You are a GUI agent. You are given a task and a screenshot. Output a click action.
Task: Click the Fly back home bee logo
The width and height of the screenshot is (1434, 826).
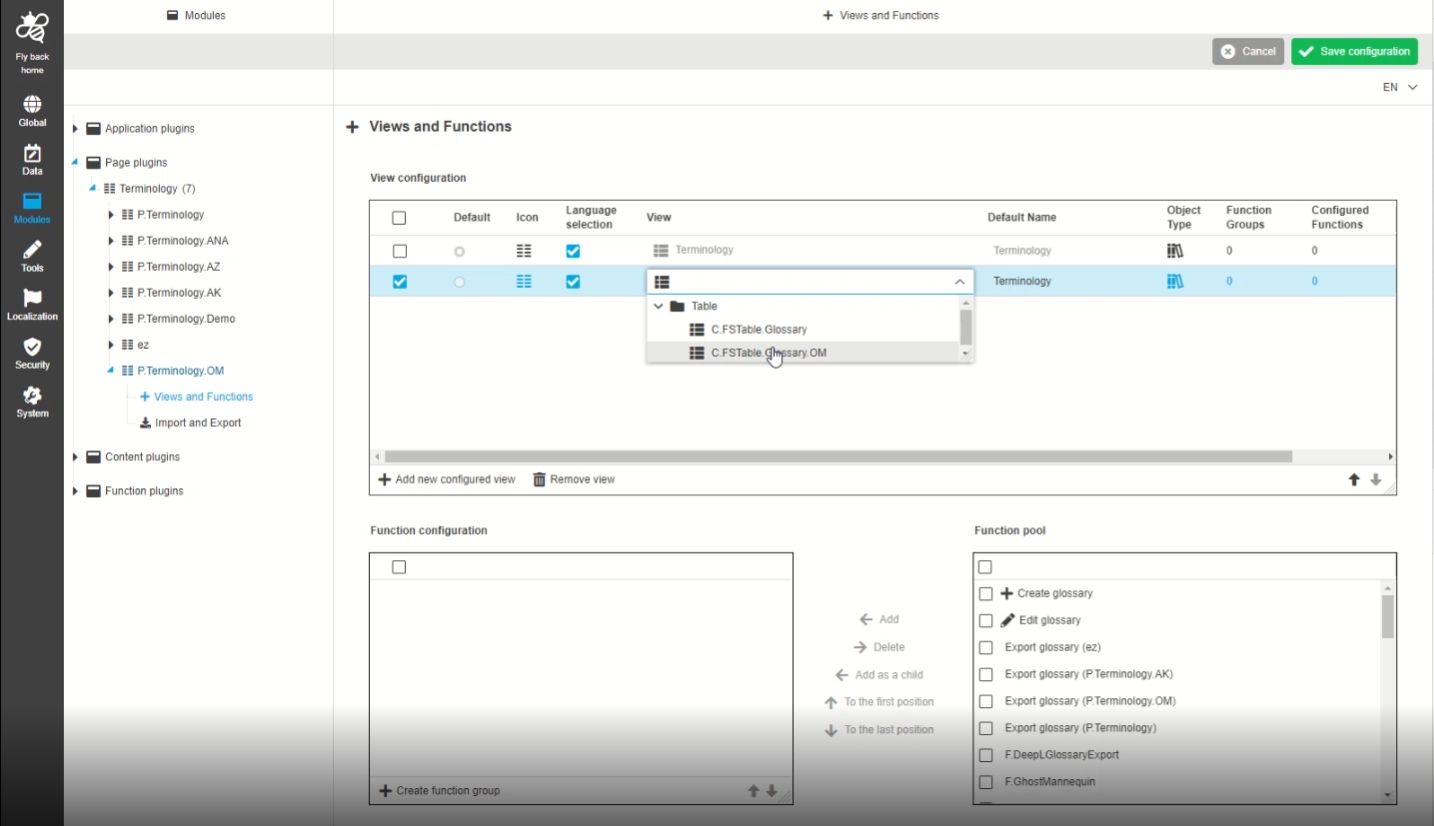point(32,29)
